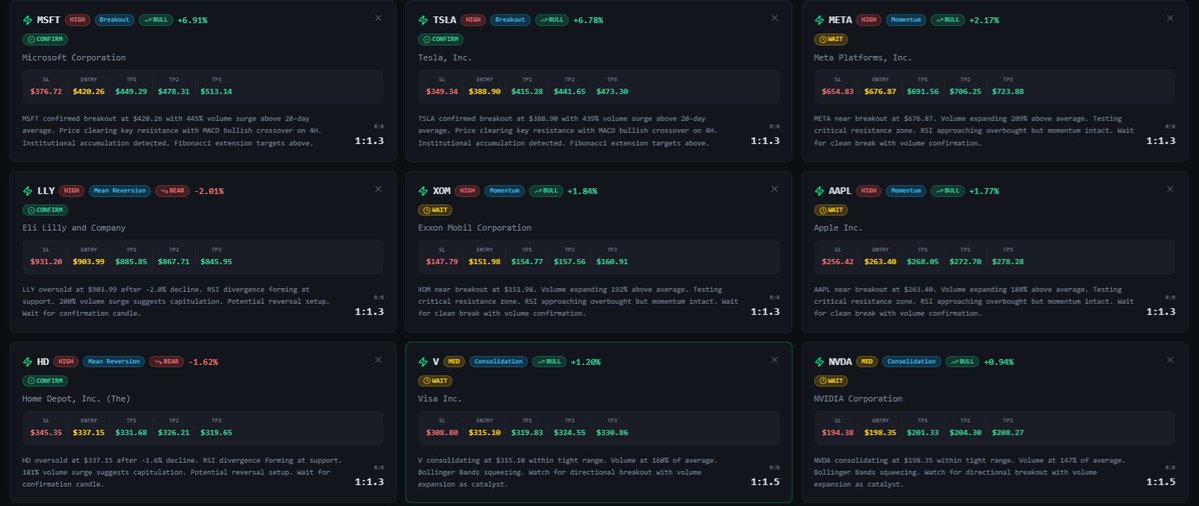Image resolution: width=1199 pixels, height=506 pixels.
Task: Click the CONFIRM badge on LLY card
Action: [x=45, y=210]
